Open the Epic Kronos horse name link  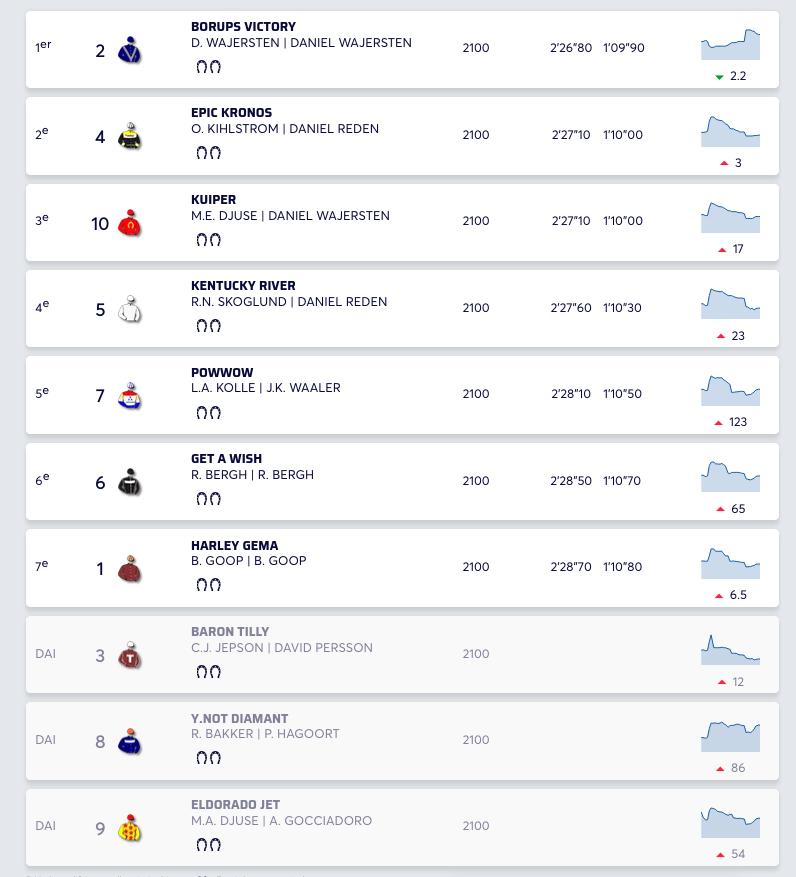pyautogui.click(x=232, y=112)
